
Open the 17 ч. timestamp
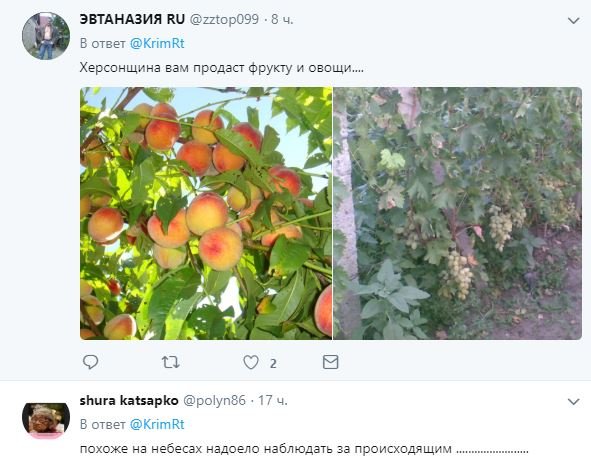click(x=273, y=400)
